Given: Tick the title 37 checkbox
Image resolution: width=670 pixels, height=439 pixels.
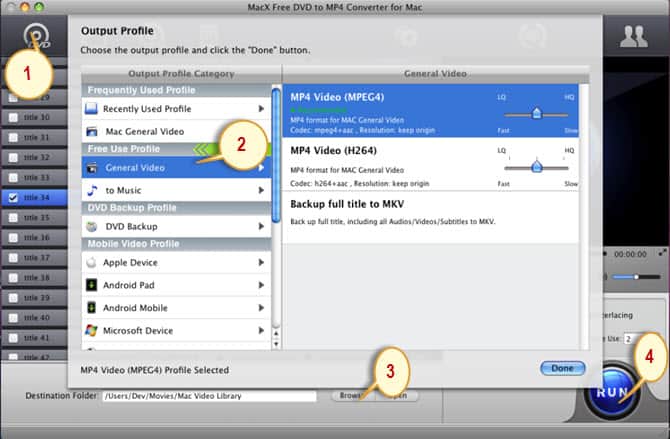Looking at the screenshot, I should [13, 258].
